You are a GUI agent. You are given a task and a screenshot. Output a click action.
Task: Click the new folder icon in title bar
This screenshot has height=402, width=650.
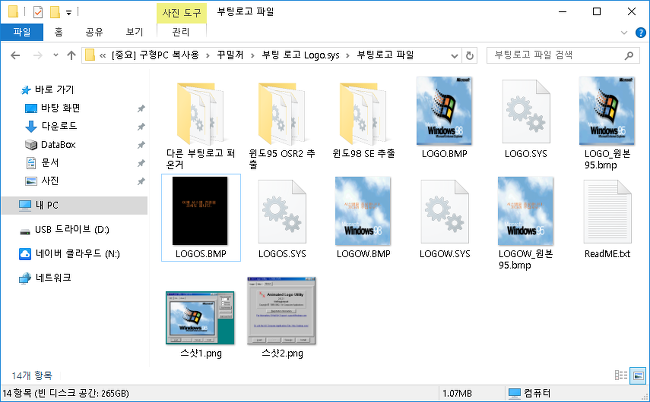55,12
